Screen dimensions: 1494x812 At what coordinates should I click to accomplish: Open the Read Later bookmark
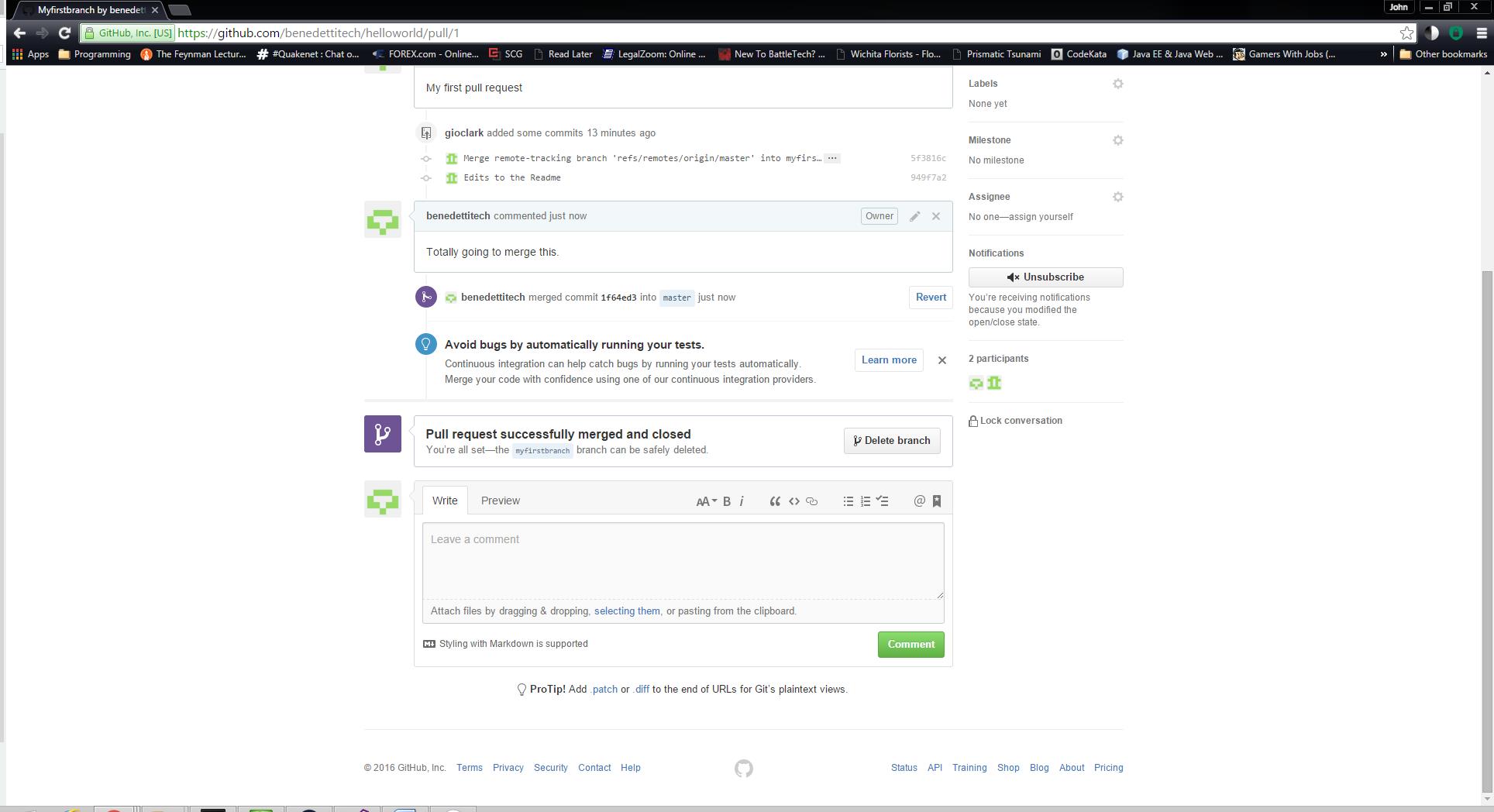(x=563, y=54)
